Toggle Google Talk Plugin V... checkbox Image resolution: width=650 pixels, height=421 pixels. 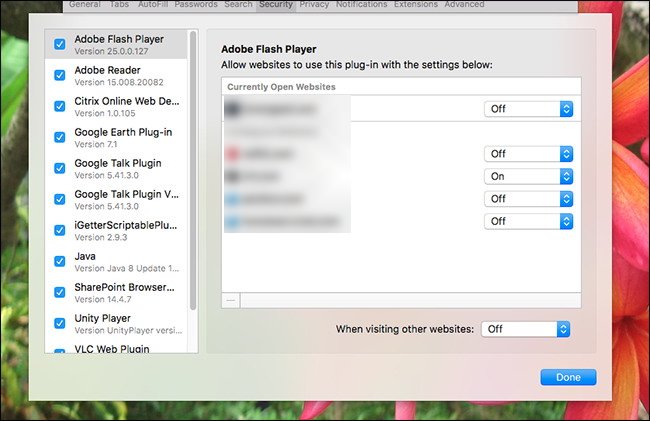click(60, 199)
